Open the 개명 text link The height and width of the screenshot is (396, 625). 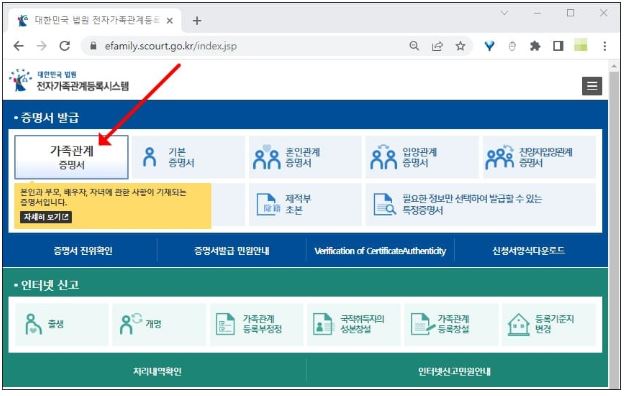[x=153, y=324]
